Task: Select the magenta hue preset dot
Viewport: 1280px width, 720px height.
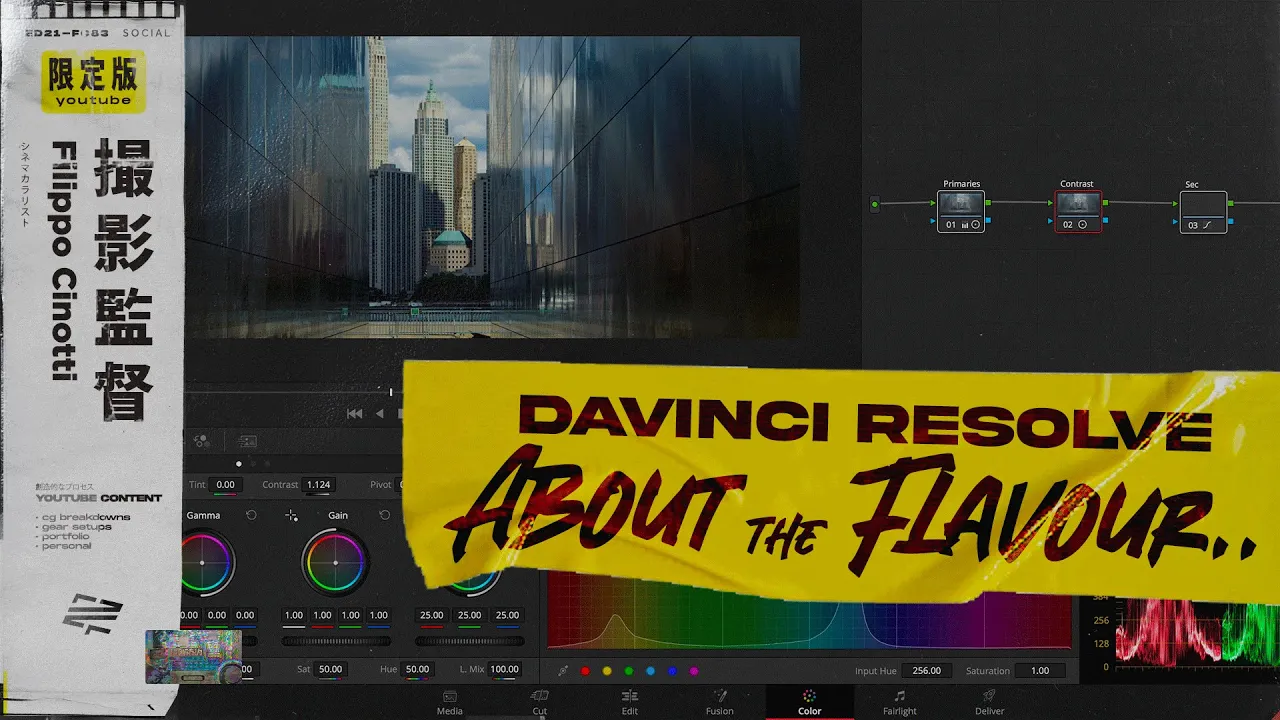Action: (x=694, y=671)
